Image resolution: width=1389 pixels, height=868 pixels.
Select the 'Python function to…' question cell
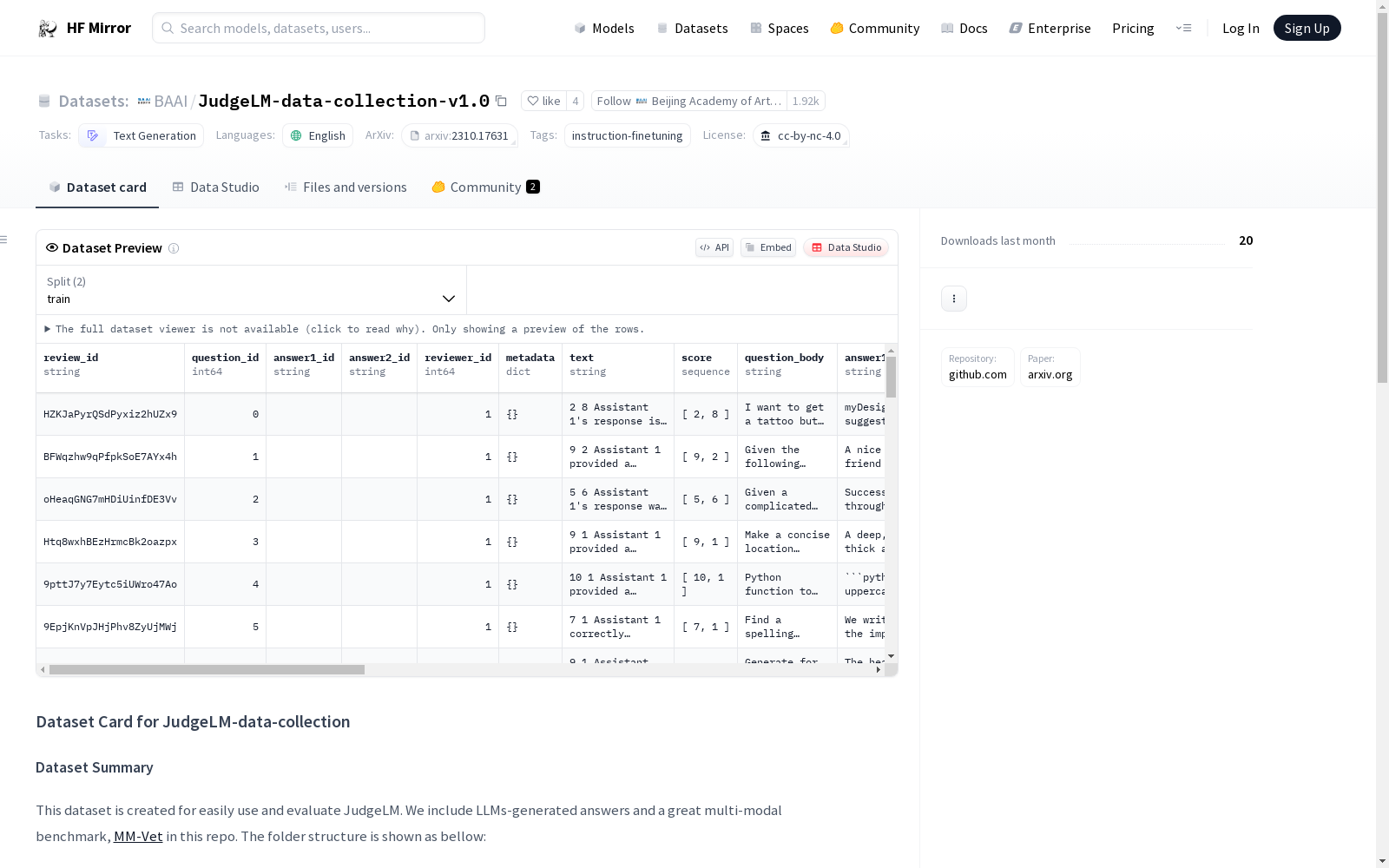click(787, 584)
